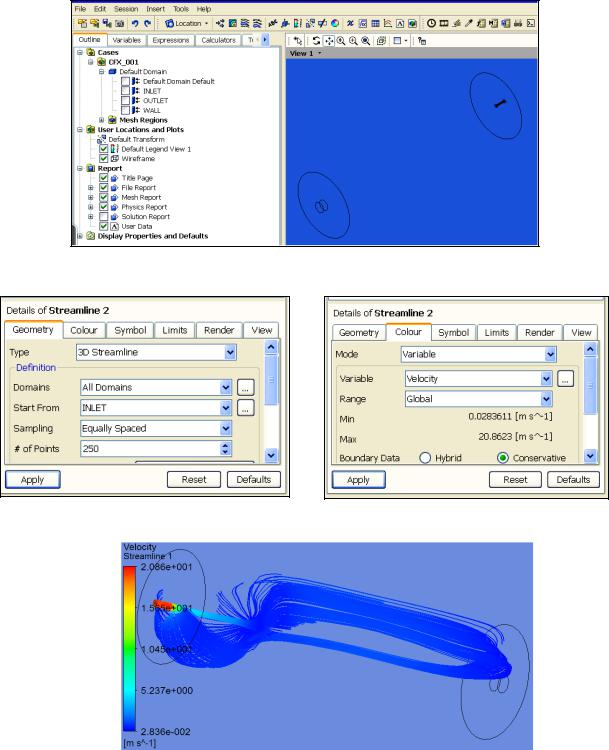Enable the OUTLET boundary checkbox
The image size is (609, 750).
pos(125,100)
